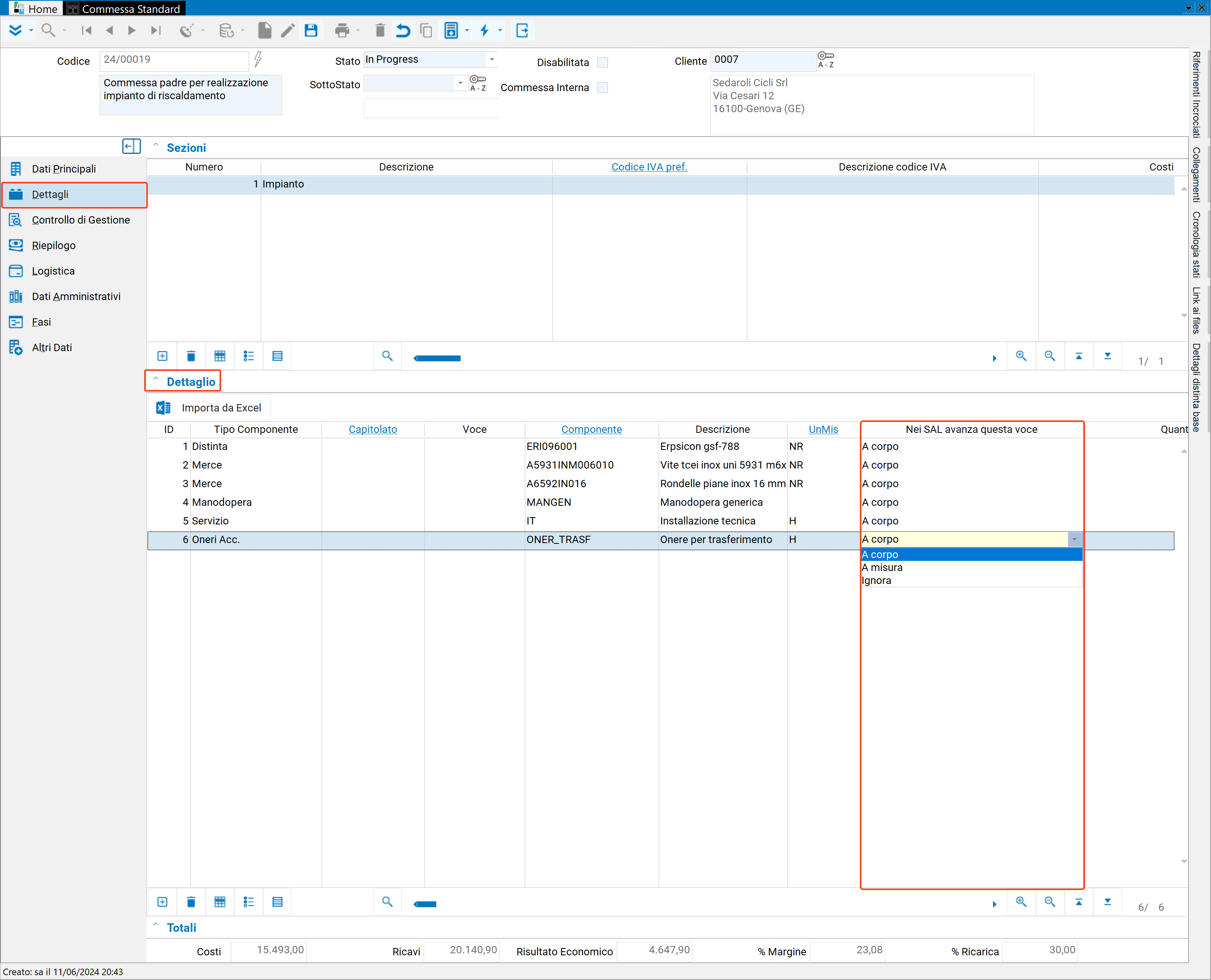Open the dropdown arrow beside the print icon
Viewport: 1211px width, 980px height.
point(358,30)
